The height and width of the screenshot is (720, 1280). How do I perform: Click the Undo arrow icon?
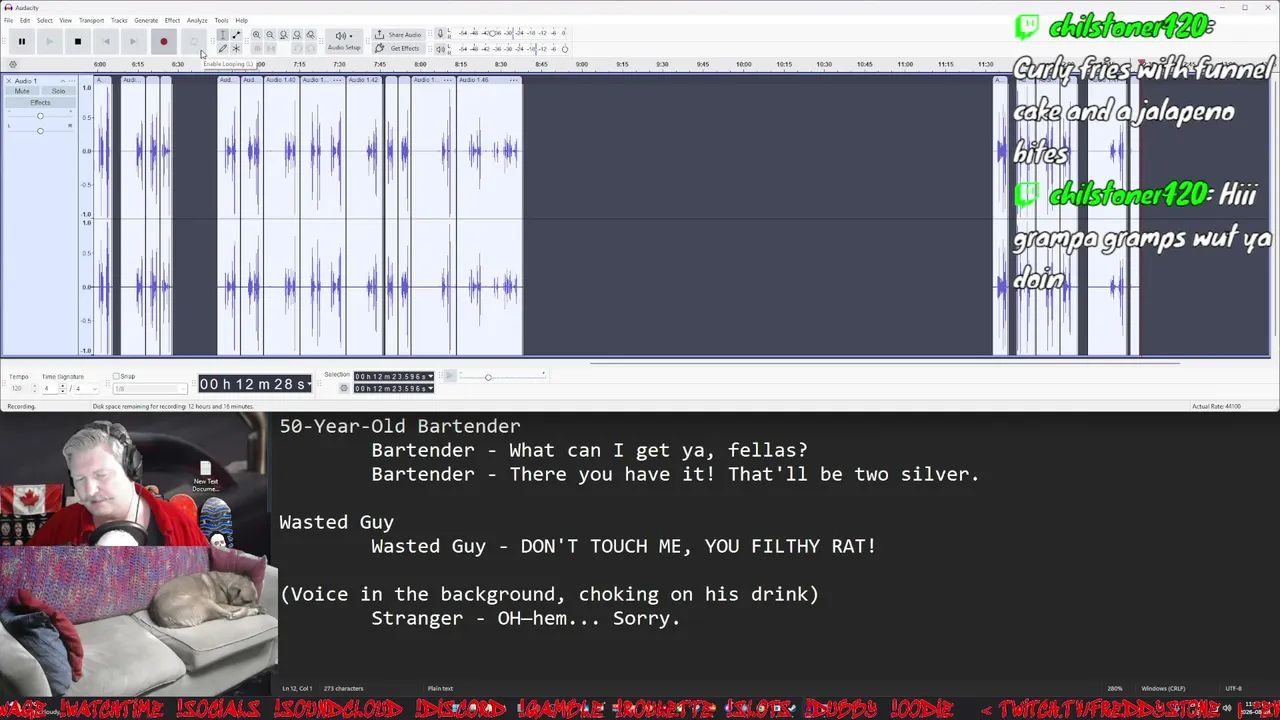(297, 48)
